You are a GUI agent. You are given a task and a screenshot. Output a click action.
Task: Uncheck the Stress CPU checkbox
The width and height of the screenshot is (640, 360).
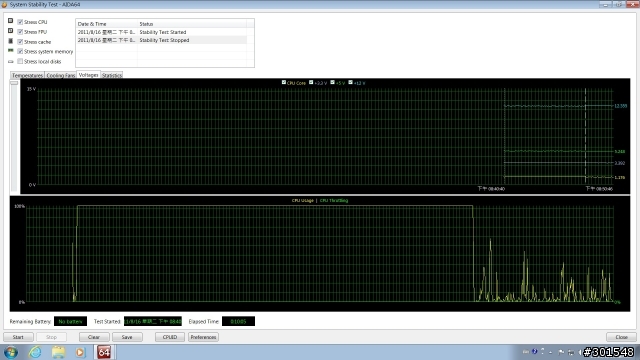tap(20, 22)
